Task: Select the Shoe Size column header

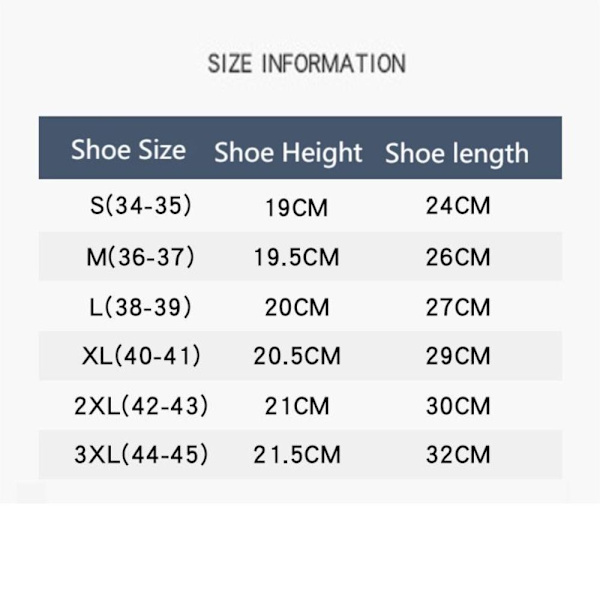Action: coord(128,151)
